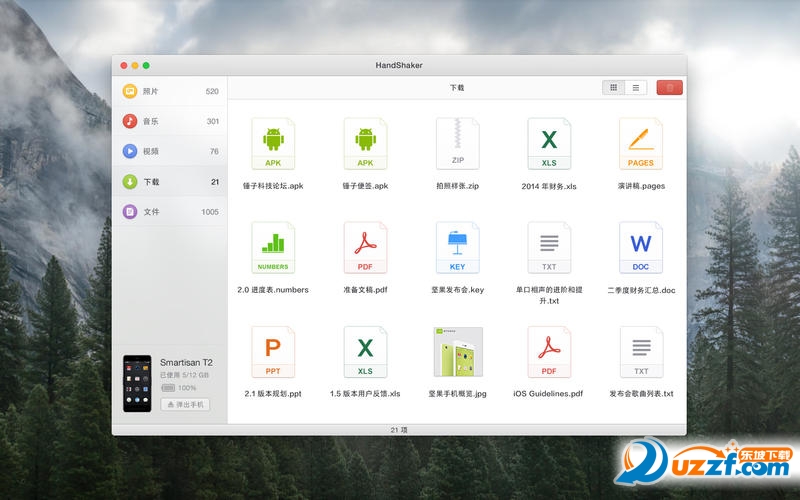This screenshot has width=800, height=500.
Task: Click the Smartisan T2 device name
Action: (x=186, y=362)
